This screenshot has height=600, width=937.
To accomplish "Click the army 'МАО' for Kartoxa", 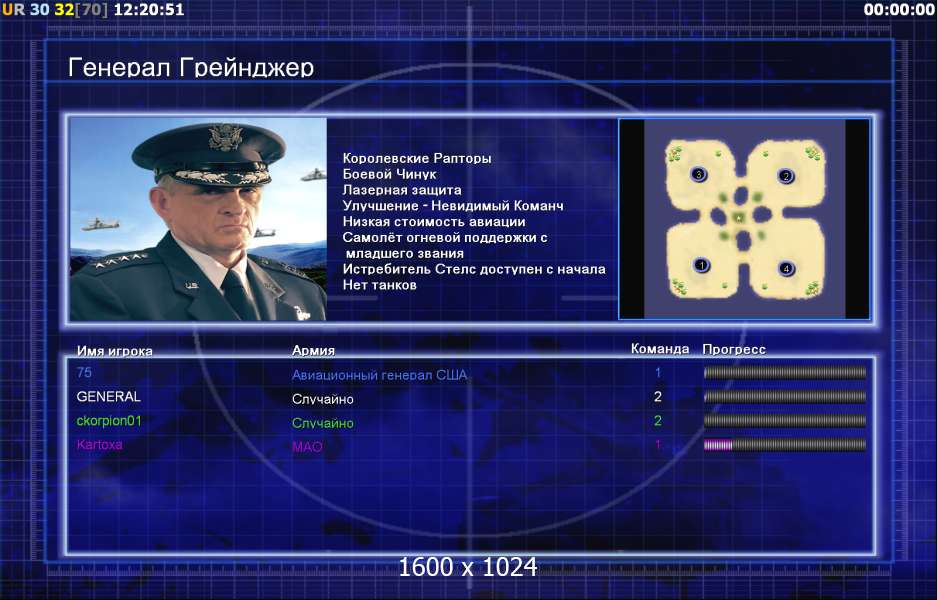I will (x=307, y=446).
